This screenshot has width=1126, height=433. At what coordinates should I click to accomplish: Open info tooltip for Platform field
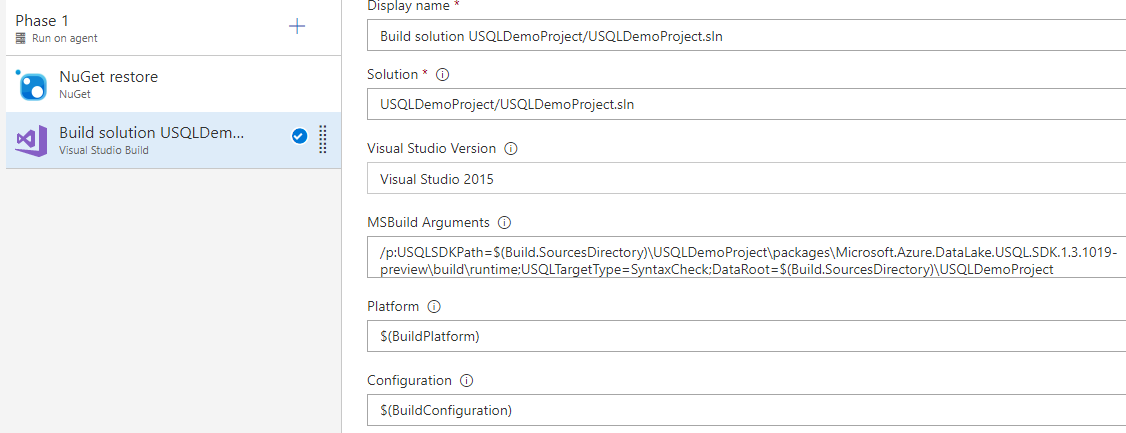point(434,307)
